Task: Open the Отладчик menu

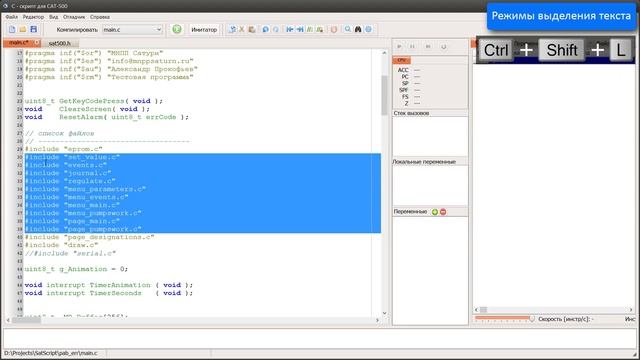Action: (74, 17)
